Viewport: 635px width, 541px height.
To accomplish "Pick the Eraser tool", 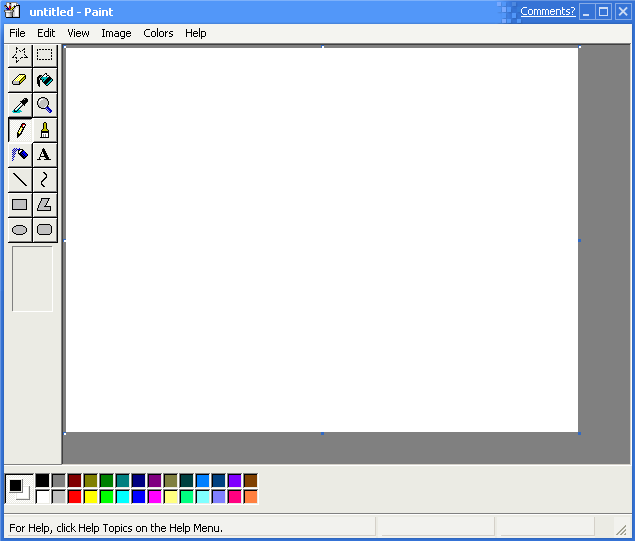I will (x=20, y=80).
